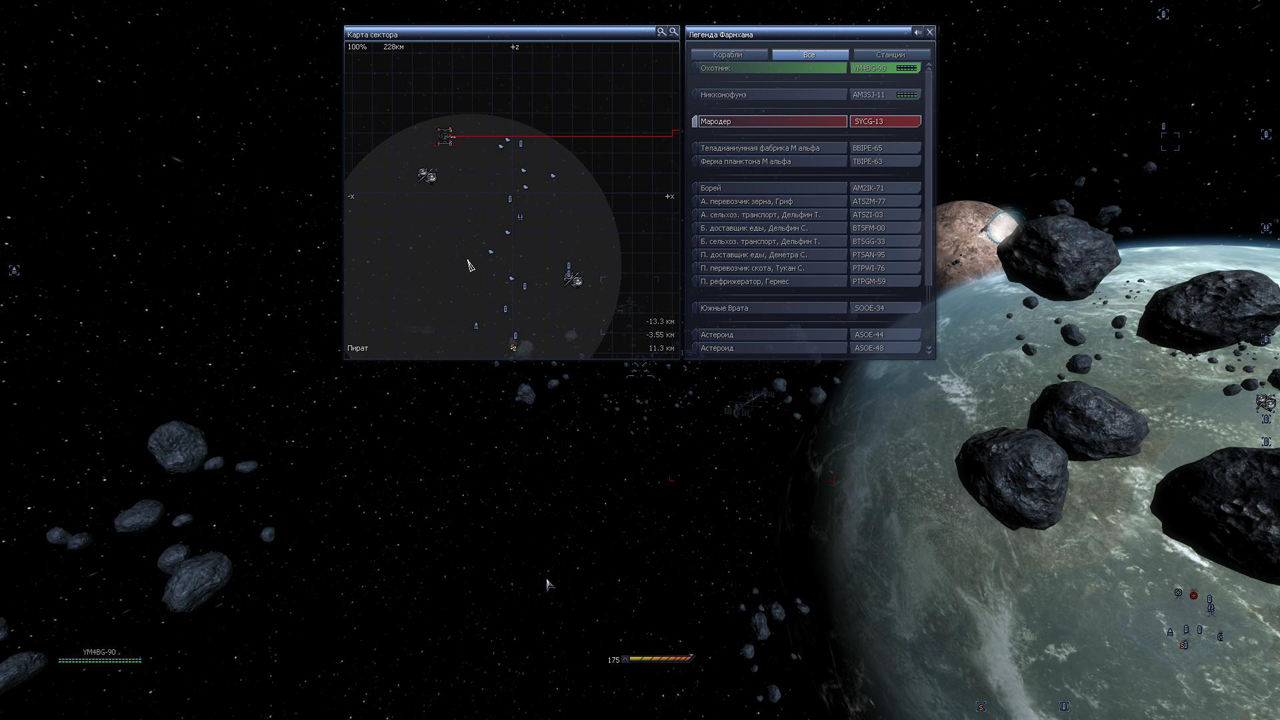Switch to the Корабли tab
Image resolution: width=1280 pixels, height=720 pixels.
pos(729,54)
